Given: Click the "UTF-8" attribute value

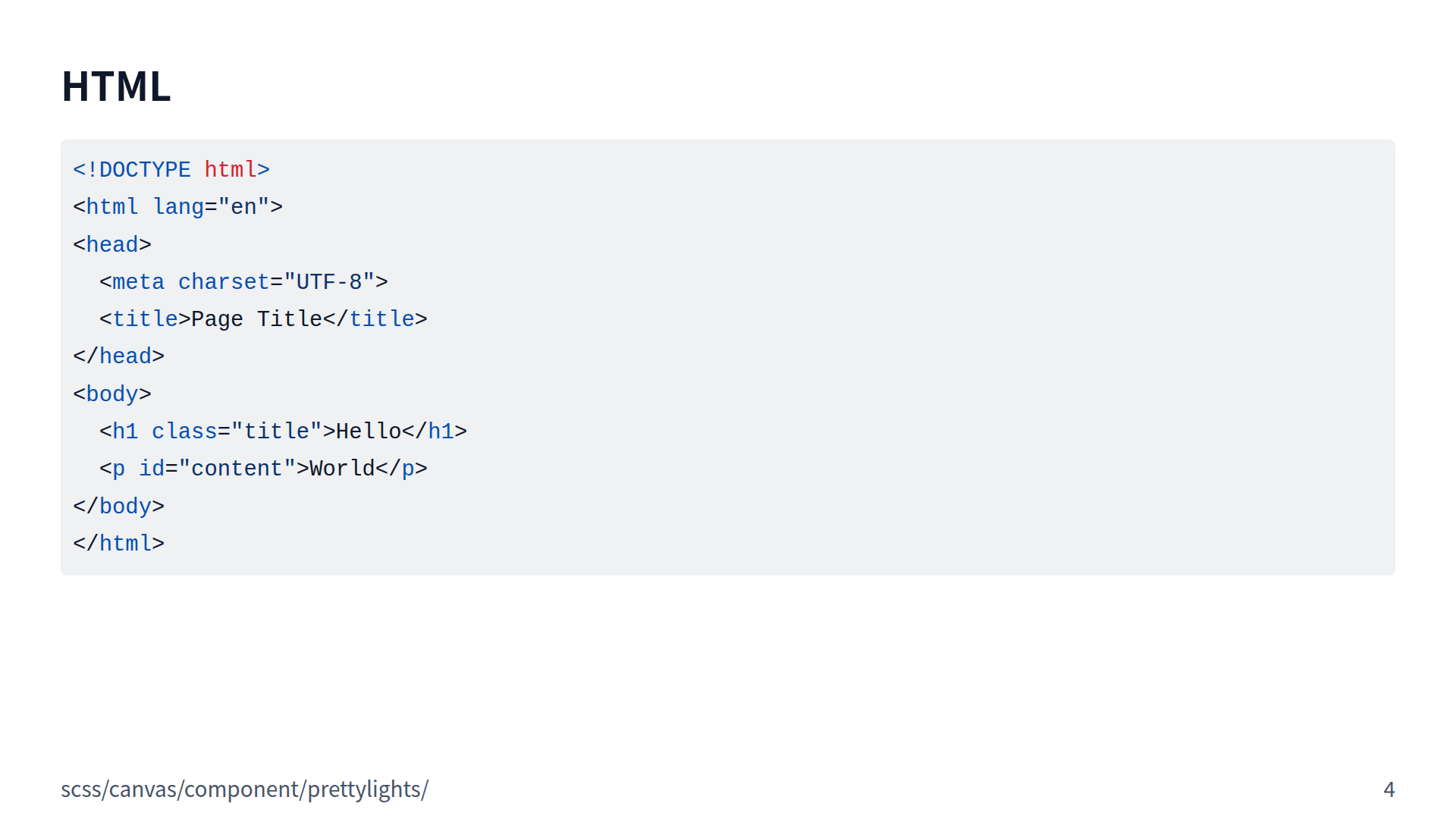Looking at the screenshot, I should 329,282.
